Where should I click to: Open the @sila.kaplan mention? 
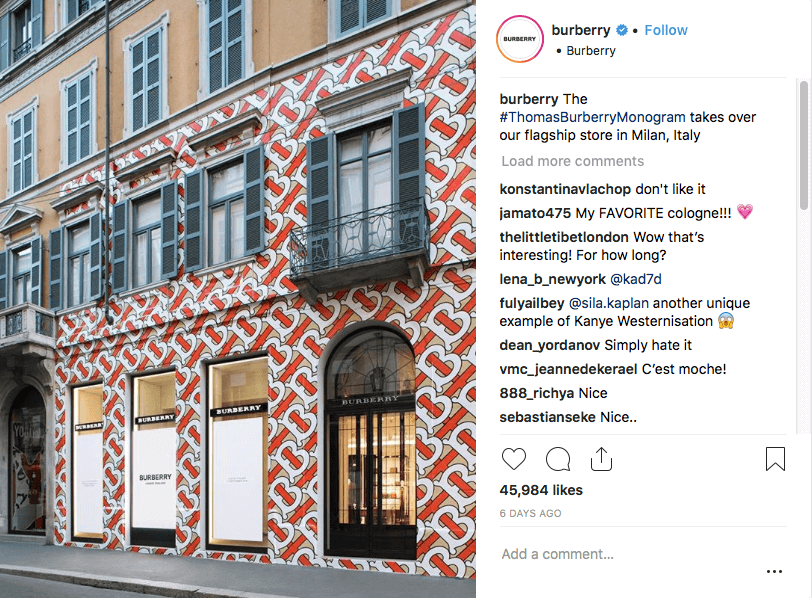608,303
